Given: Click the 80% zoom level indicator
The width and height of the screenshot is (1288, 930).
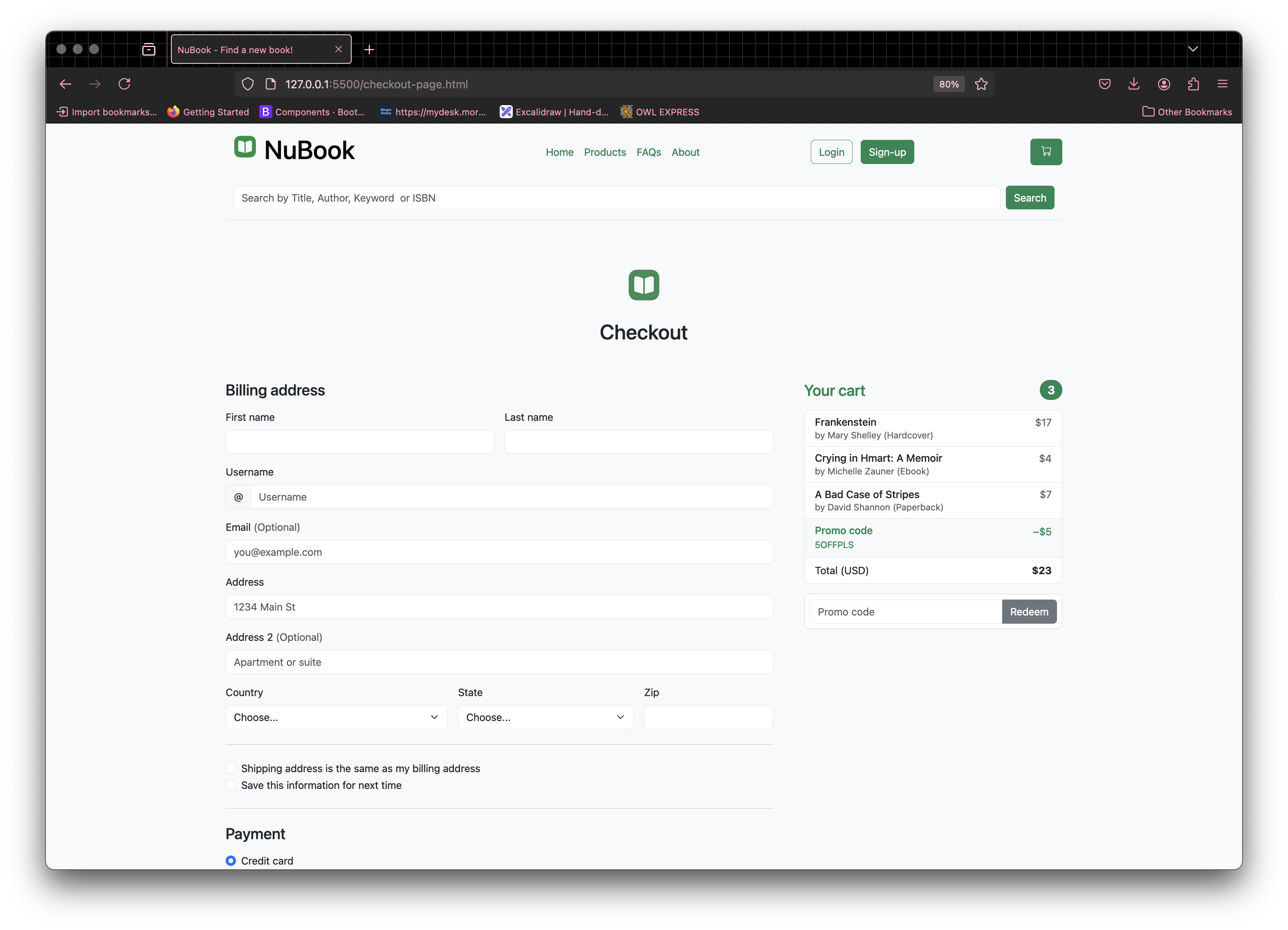Looking at the screenshot, I should coord(948,84).
